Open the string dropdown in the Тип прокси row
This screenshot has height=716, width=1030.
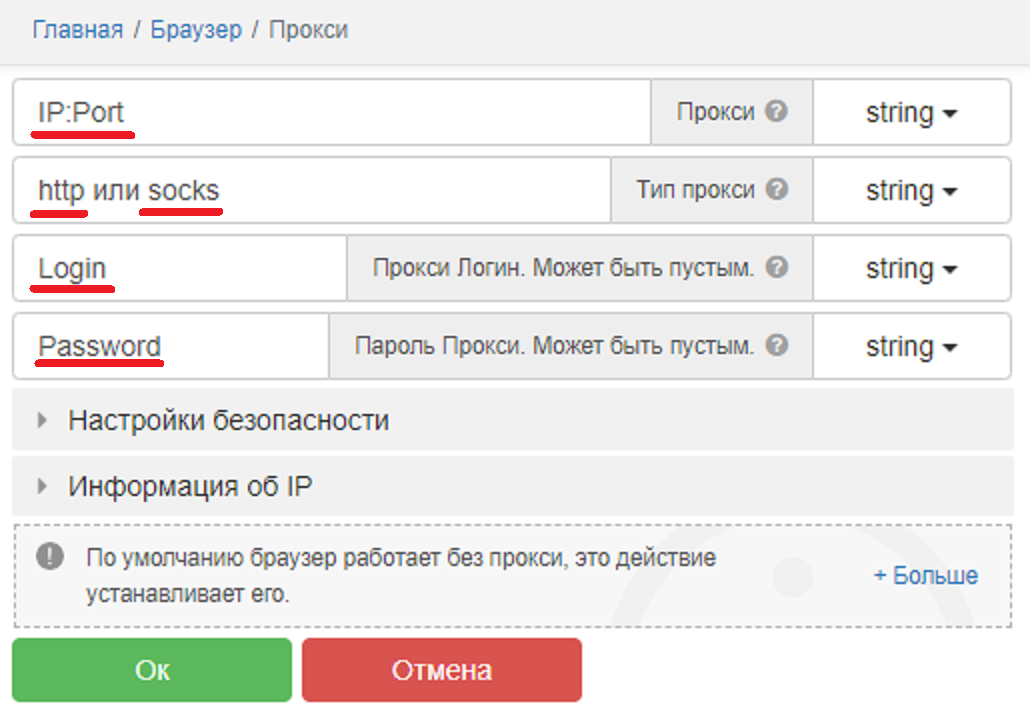click(x=911, y=189)
